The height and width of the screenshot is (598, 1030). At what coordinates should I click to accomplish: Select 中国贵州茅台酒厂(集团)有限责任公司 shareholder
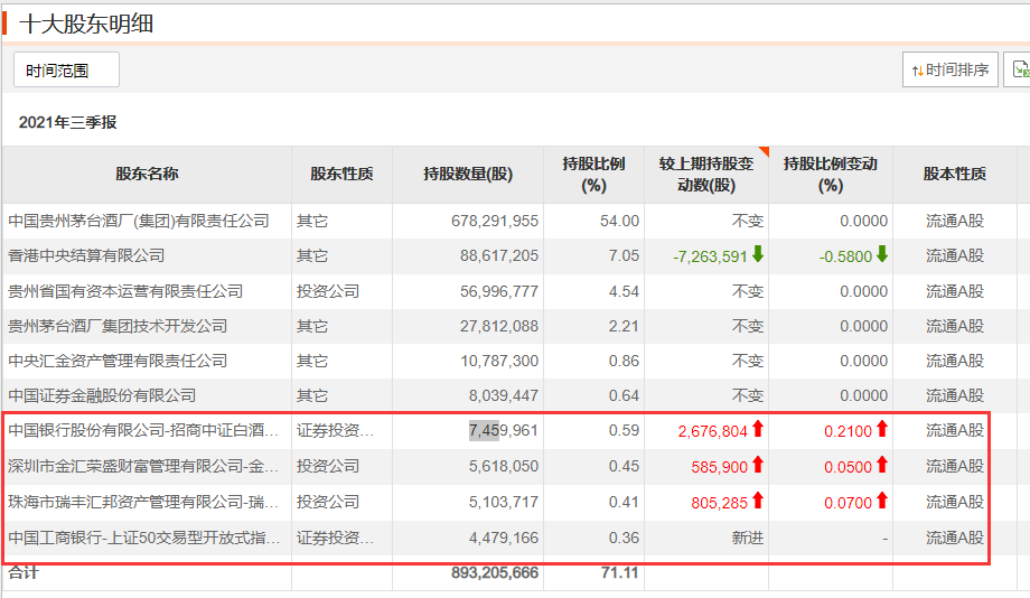[x=139, y=221]
